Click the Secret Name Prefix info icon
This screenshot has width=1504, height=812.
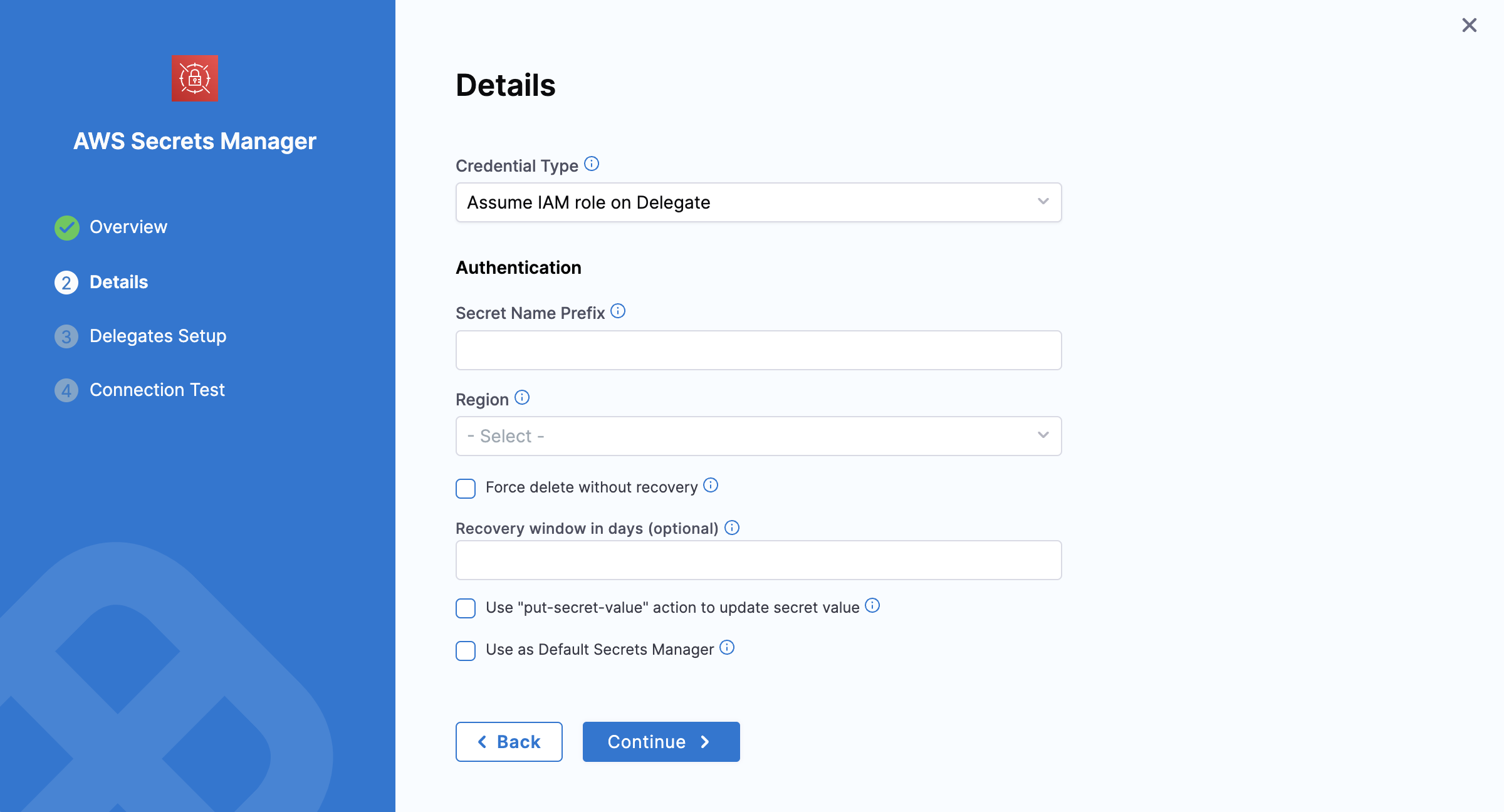click(618, 311)
